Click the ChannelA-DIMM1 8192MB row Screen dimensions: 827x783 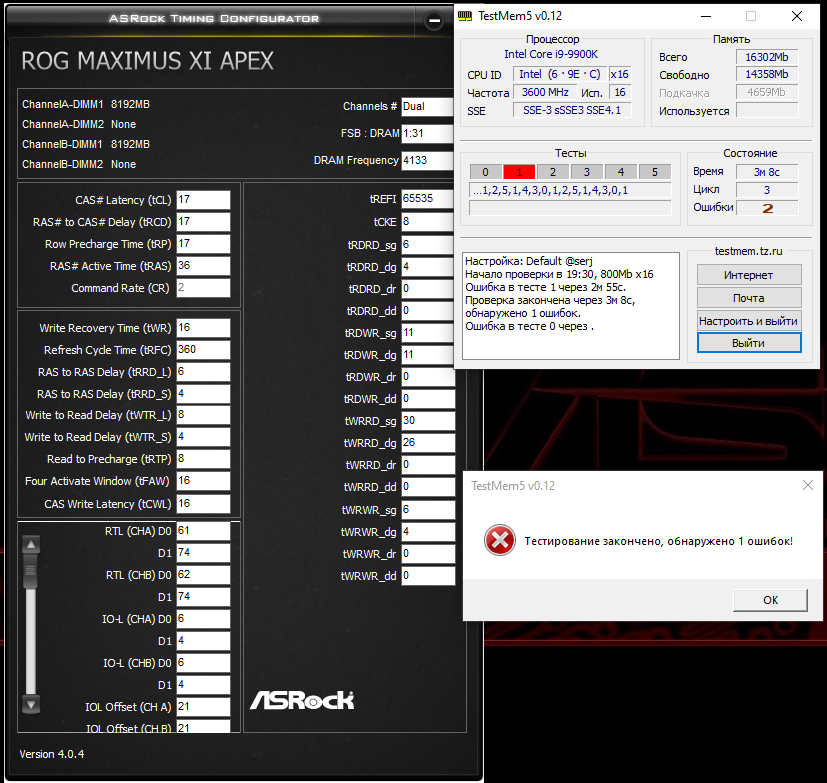tap(86, 104)
